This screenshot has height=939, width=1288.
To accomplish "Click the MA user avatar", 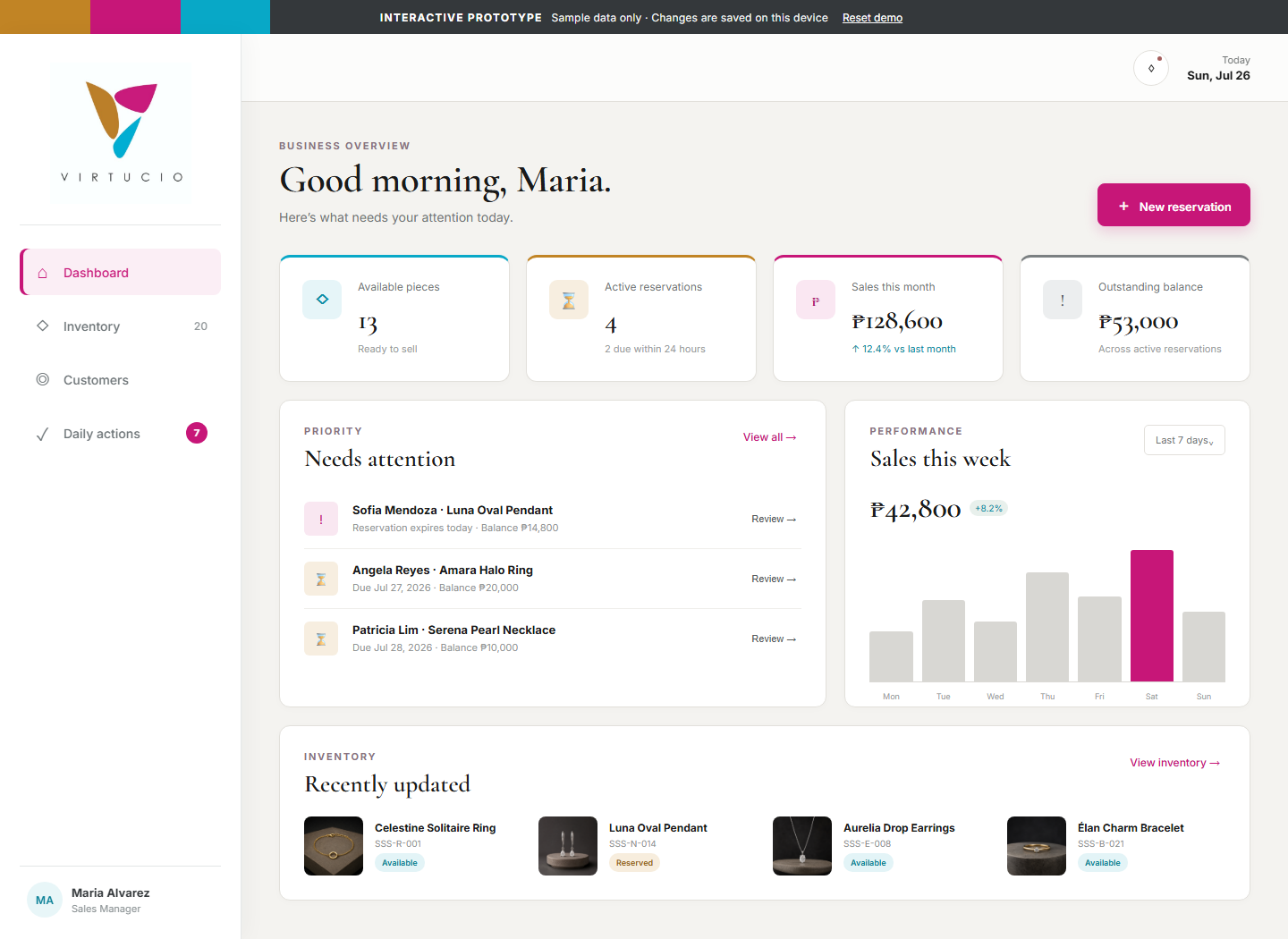I will point(45,900).
